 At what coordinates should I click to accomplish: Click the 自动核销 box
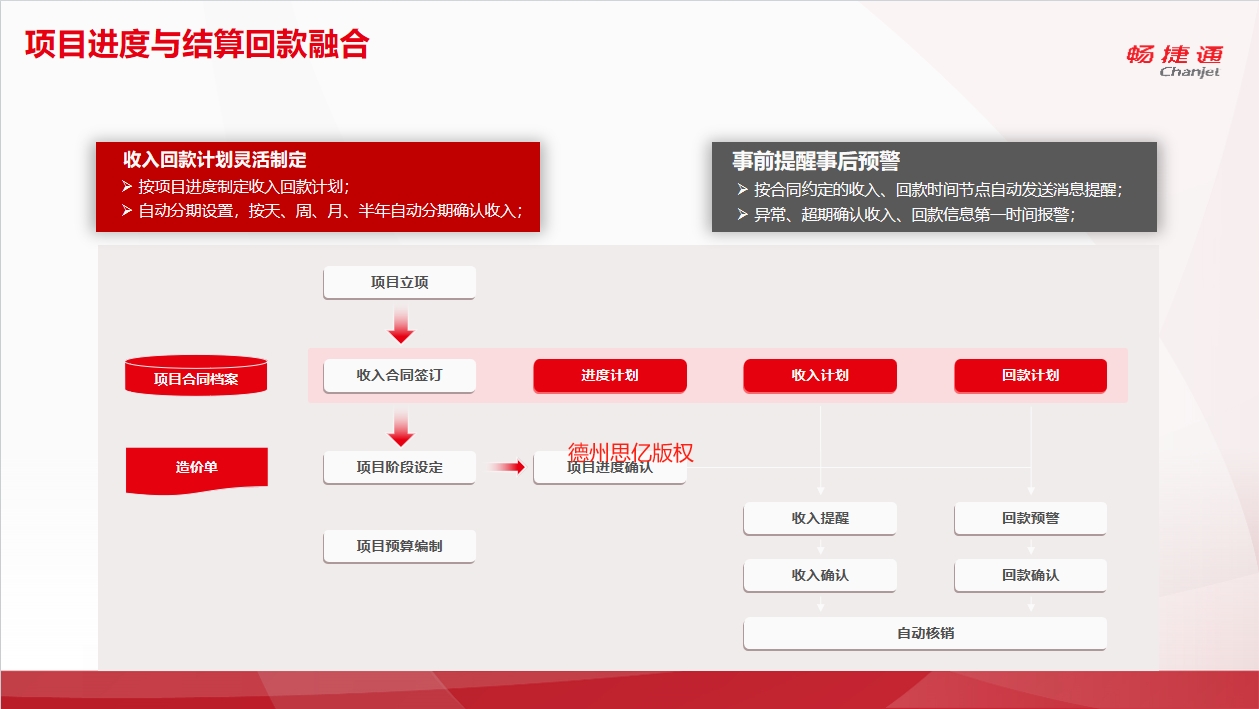coord(925,634)
